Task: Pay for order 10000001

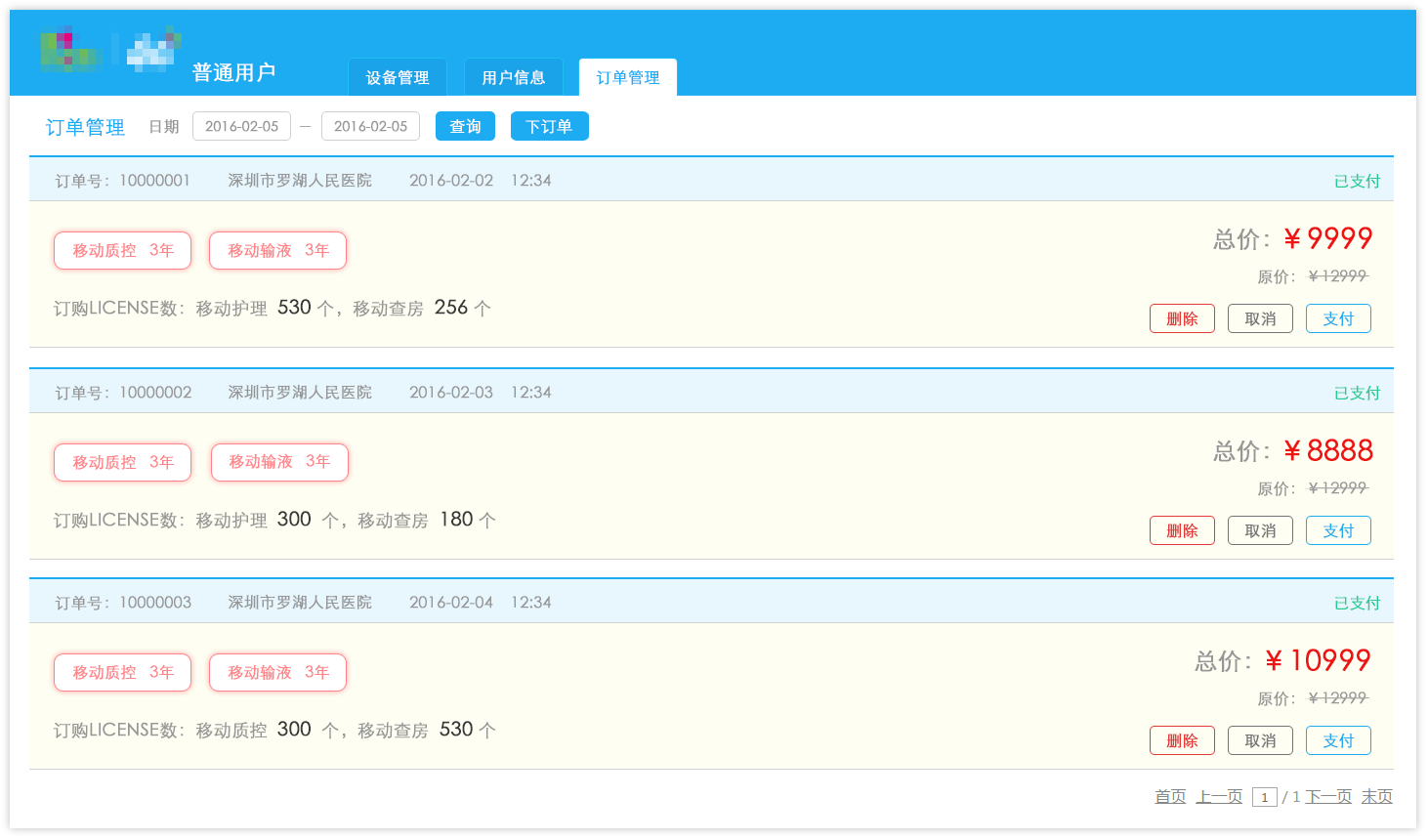Action: pos(1338,318)
